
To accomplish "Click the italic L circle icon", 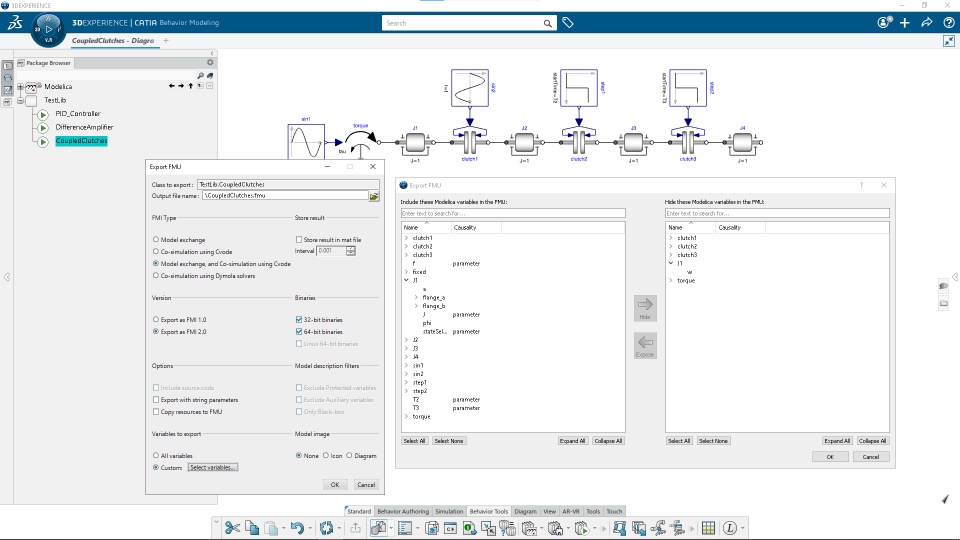I will [x=730, y=528].
